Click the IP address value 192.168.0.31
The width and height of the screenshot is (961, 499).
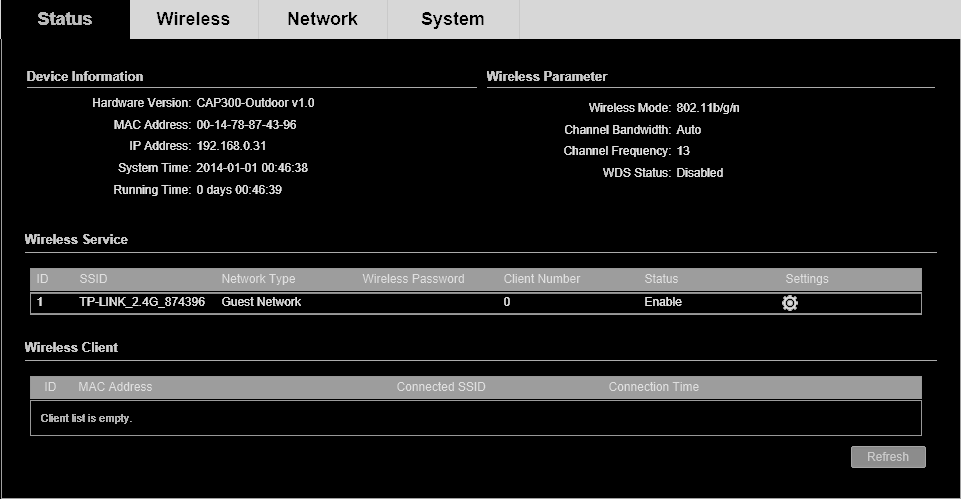231,146
